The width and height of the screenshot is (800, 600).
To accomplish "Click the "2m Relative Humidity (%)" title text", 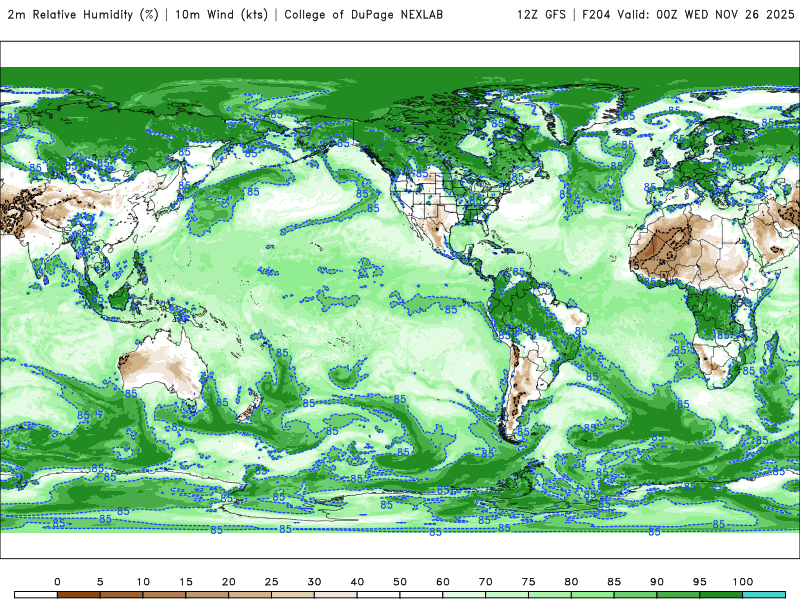I will (x=83, y=14).
